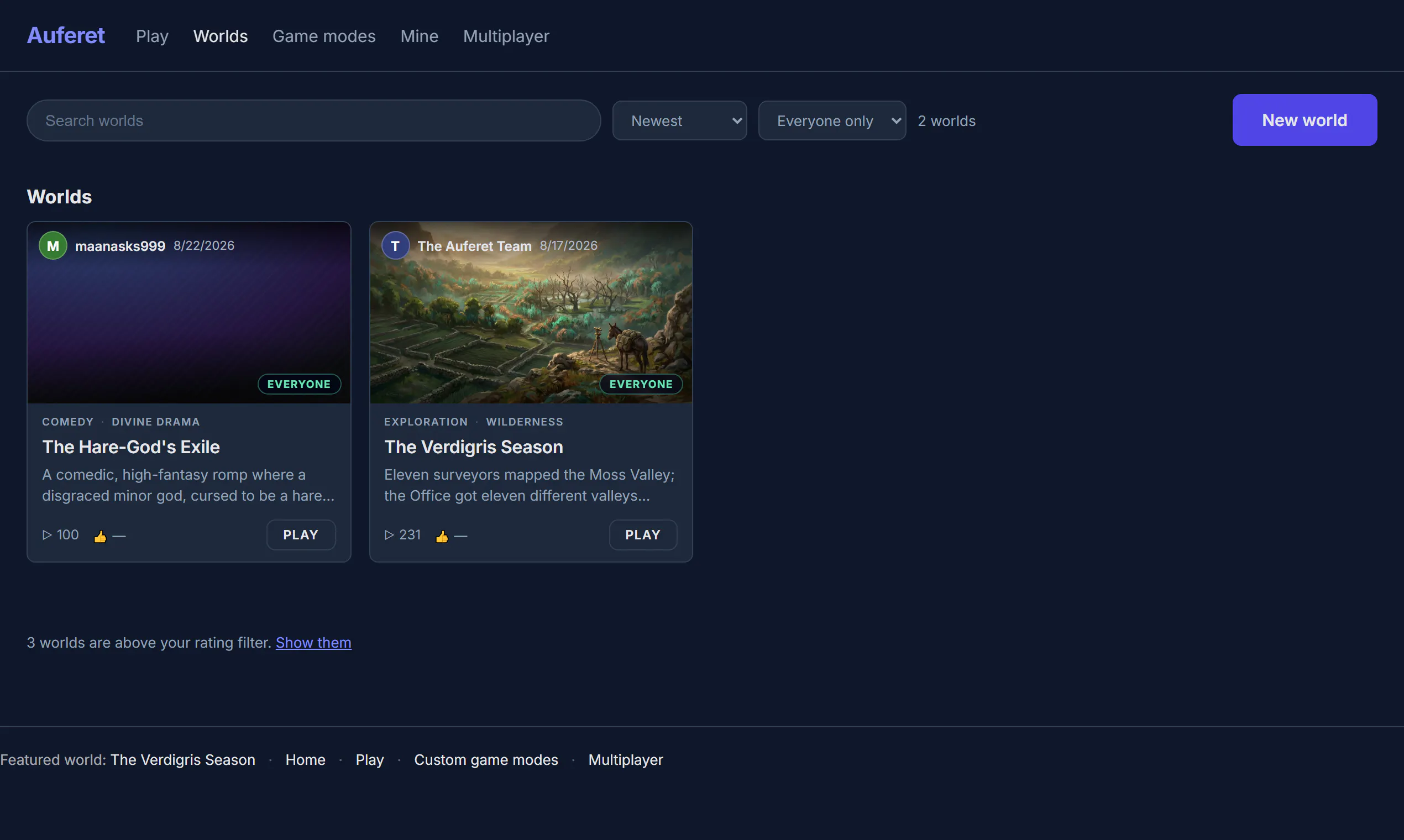This screenshot has height=840, width=1404.
Task: Go to the Worlds tab
Action: pos(220,36)
